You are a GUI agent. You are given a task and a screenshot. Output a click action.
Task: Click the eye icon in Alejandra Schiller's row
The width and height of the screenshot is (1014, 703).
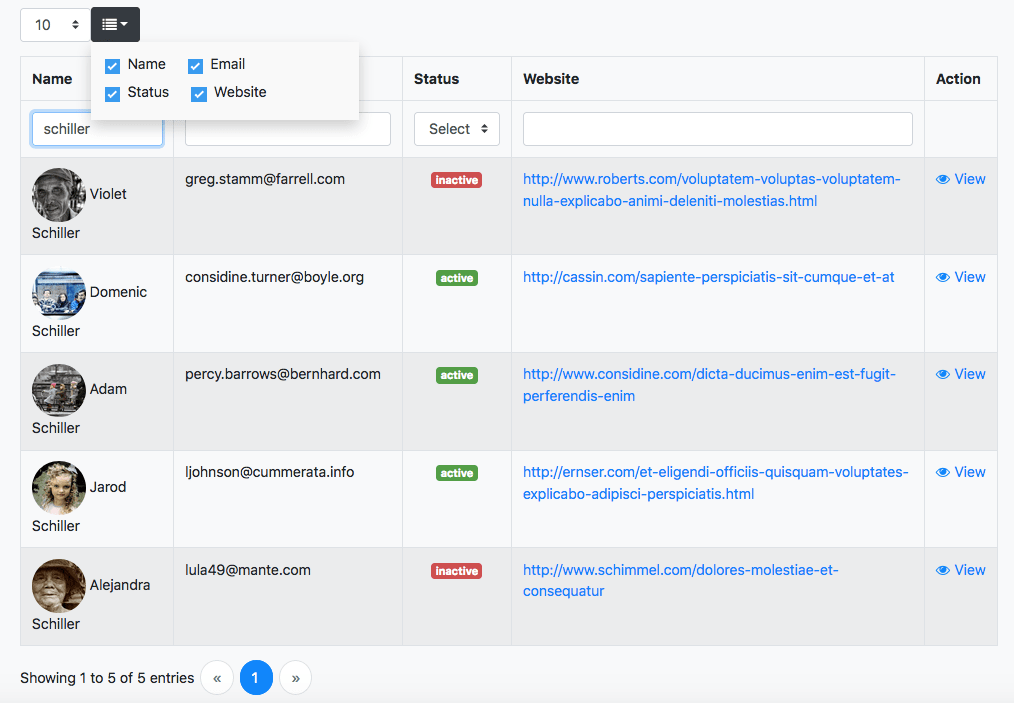[x=943, y=570]
